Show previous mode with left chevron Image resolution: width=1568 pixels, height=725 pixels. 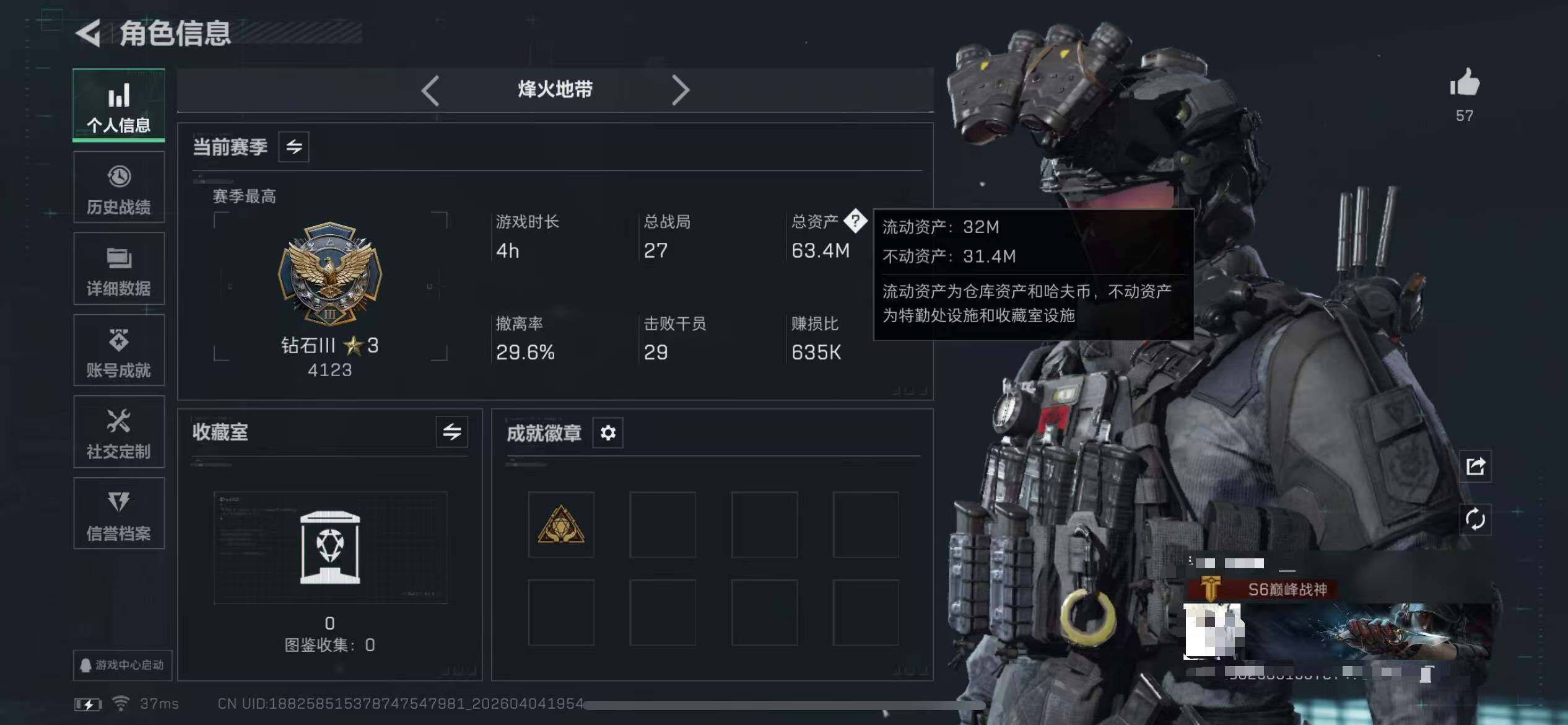pyautogui.click(x=430, y=90)
